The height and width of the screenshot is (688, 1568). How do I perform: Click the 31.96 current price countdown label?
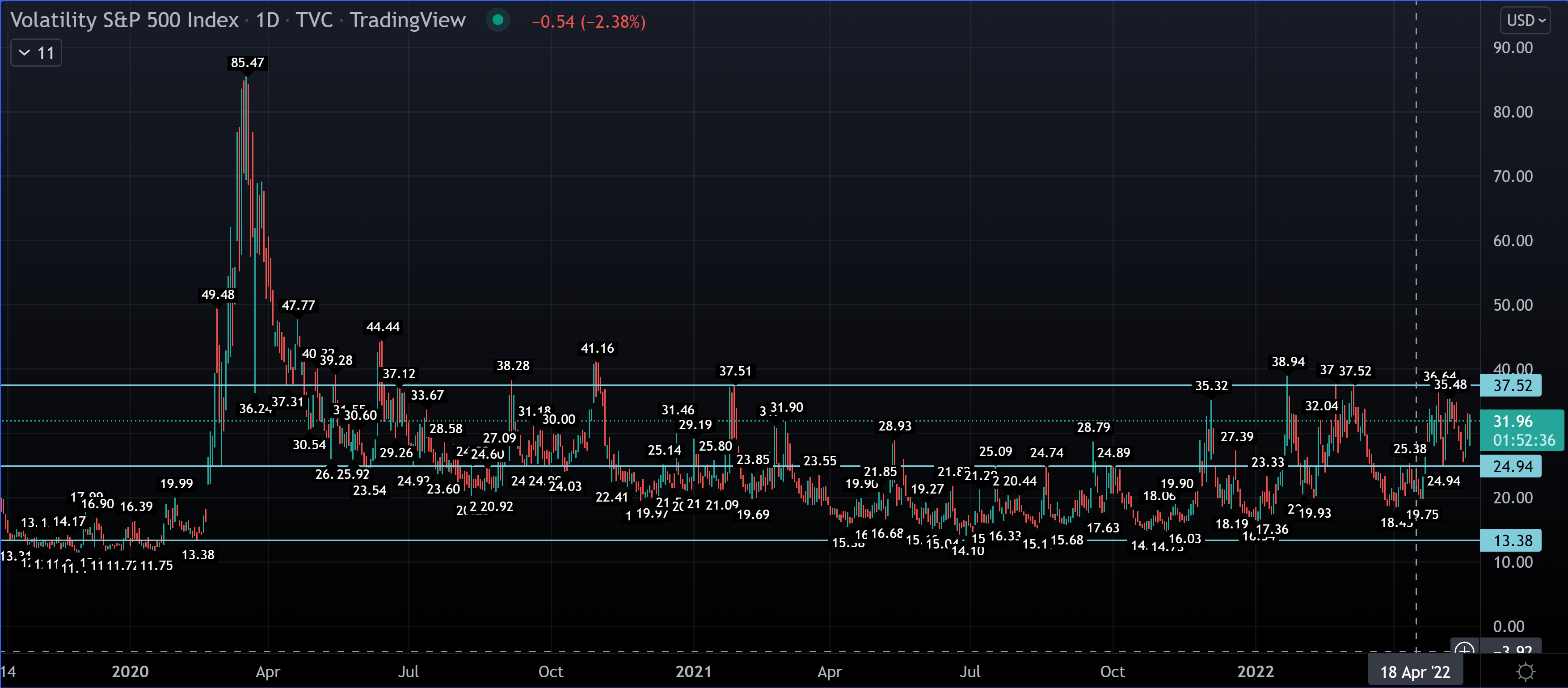[x=1521, y=430]
